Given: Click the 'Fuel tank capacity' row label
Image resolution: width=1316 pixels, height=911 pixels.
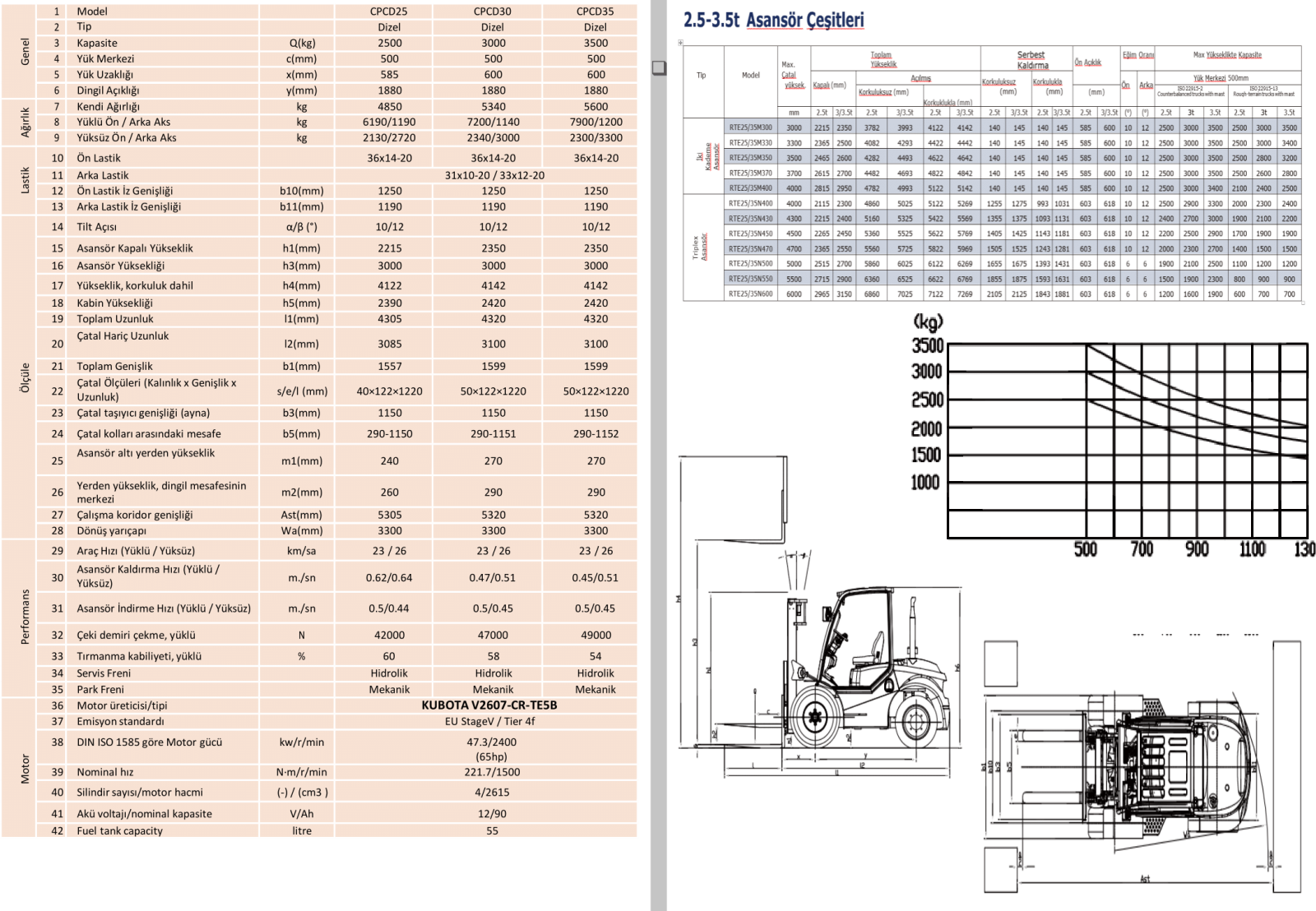Looking at the screenshot, I should click(x=120, y=830).
